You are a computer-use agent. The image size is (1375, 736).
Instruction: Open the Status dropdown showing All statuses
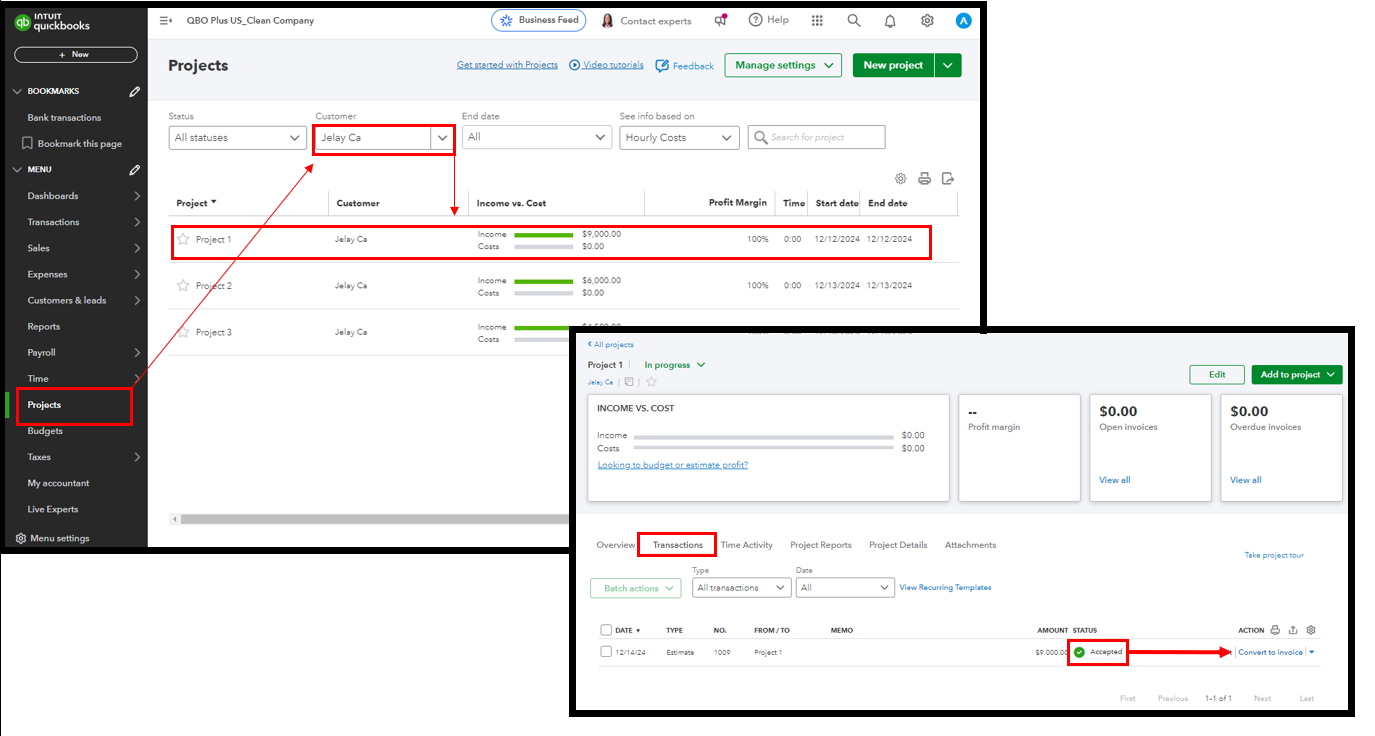click(x=237, y=138)
